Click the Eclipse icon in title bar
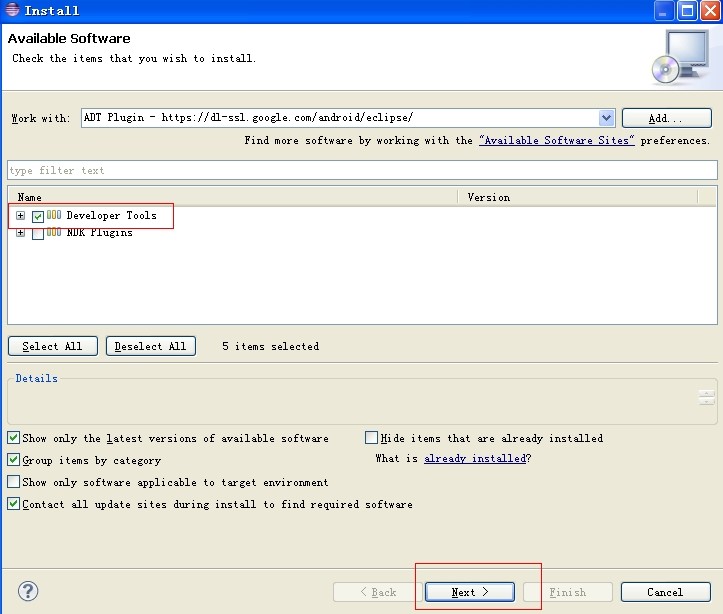This screenshot has height=614, width=723. pyautogui.click(x=11, y=11)
